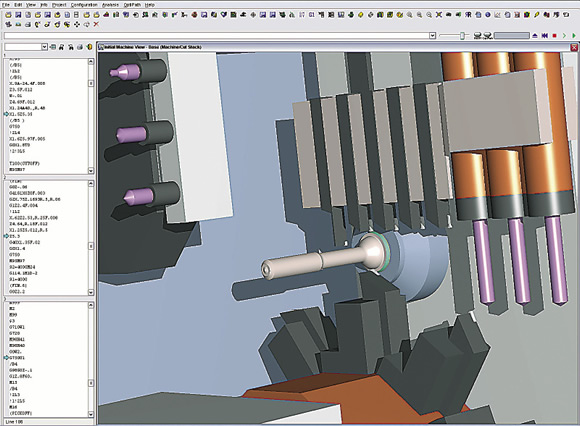The image size is (580, 426).
Task: Click the first magnifying glass zoom icon
Action: tap(409, 15)
